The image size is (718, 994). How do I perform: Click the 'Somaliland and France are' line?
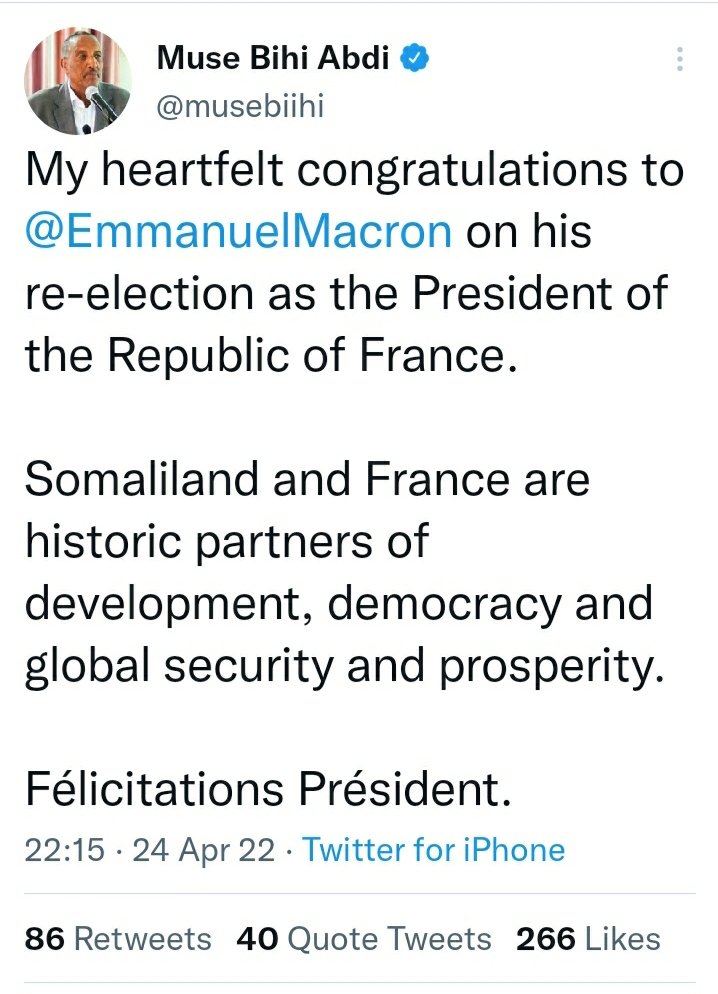click(x=307, y=481)
